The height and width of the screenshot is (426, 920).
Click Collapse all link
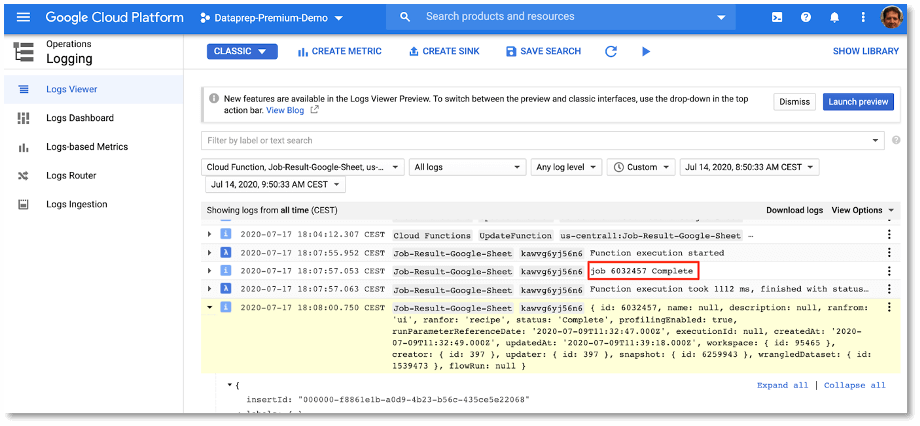tap(854, 386)
